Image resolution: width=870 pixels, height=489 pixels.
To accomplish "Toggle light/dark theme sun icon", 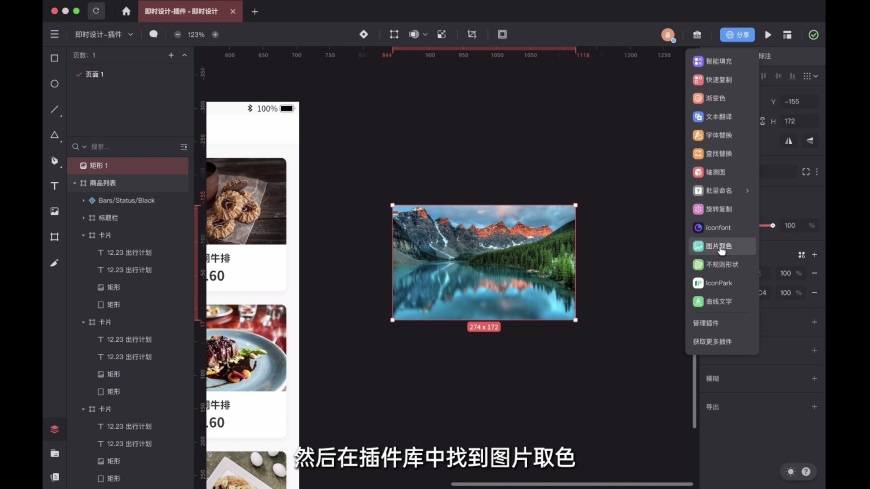I will [x=791, y=471].
